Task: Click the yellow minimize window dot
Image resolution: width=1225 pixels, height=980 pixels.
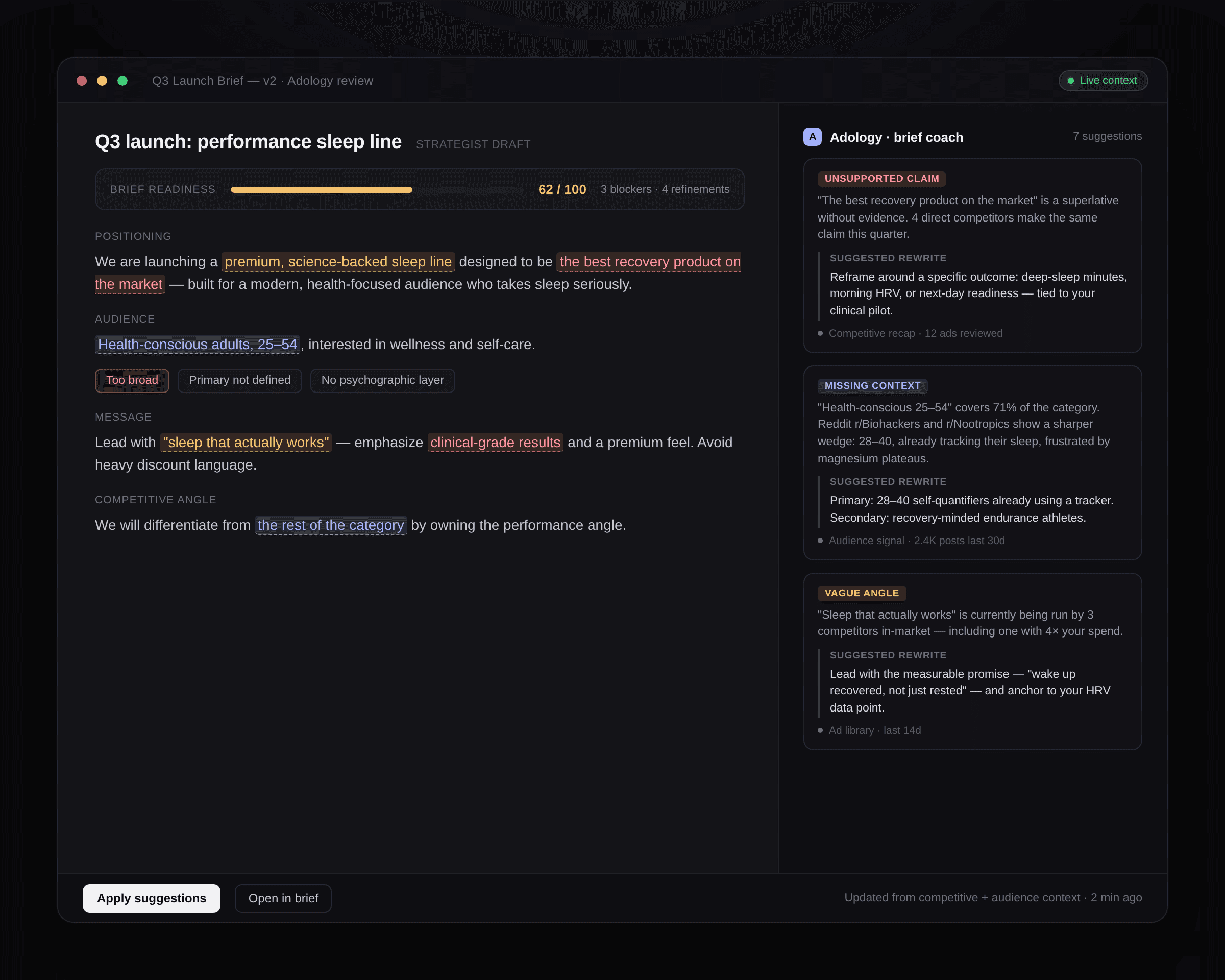Action: click(102, 81)
